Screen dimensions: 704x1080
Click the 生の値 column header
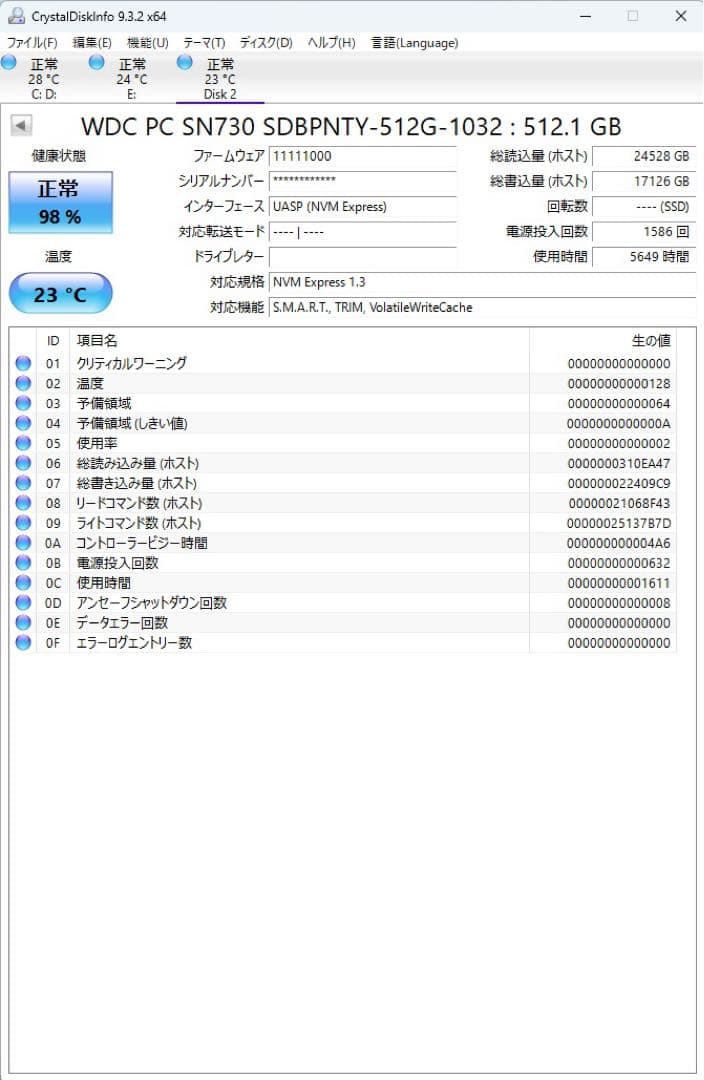tap(603, 340)
